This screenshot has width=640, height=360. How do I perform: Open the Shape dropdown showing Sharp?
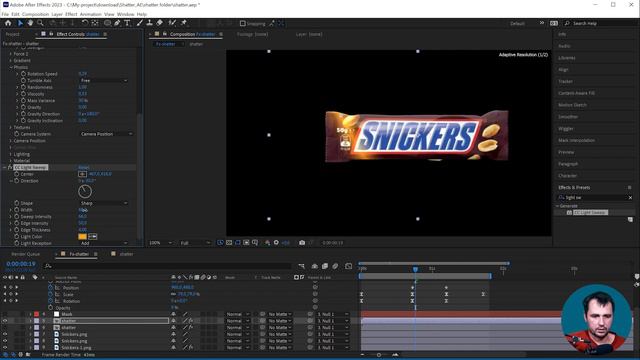[104, 203]
